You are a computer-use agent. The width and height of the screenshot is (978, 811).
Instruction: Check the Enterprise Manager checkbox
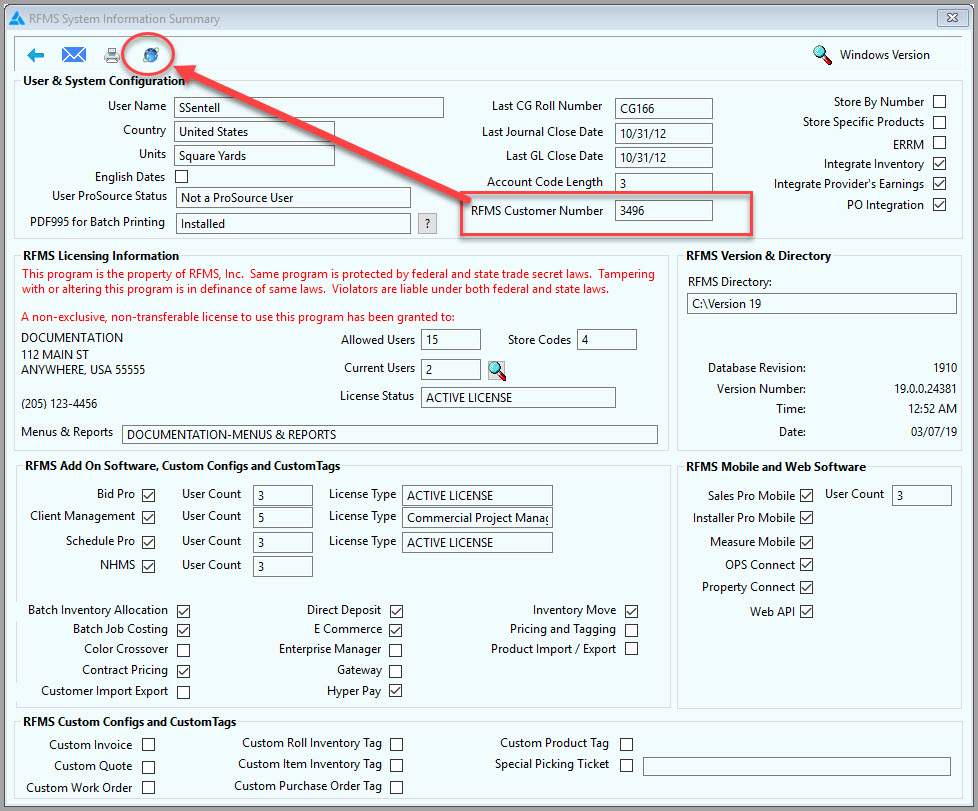[395, 650]
